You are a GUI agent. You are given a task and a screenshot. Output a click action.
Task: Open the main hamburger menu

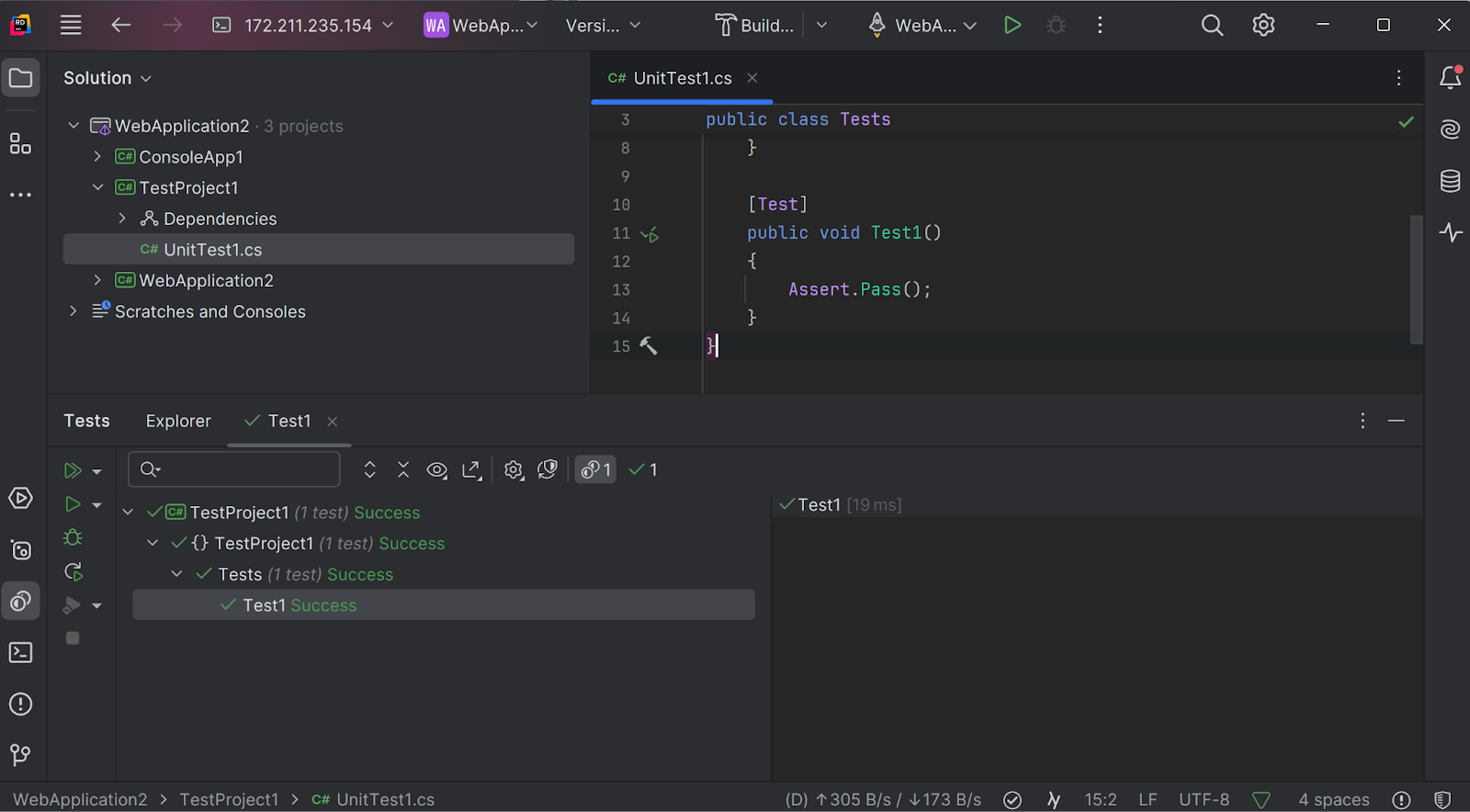71,25
